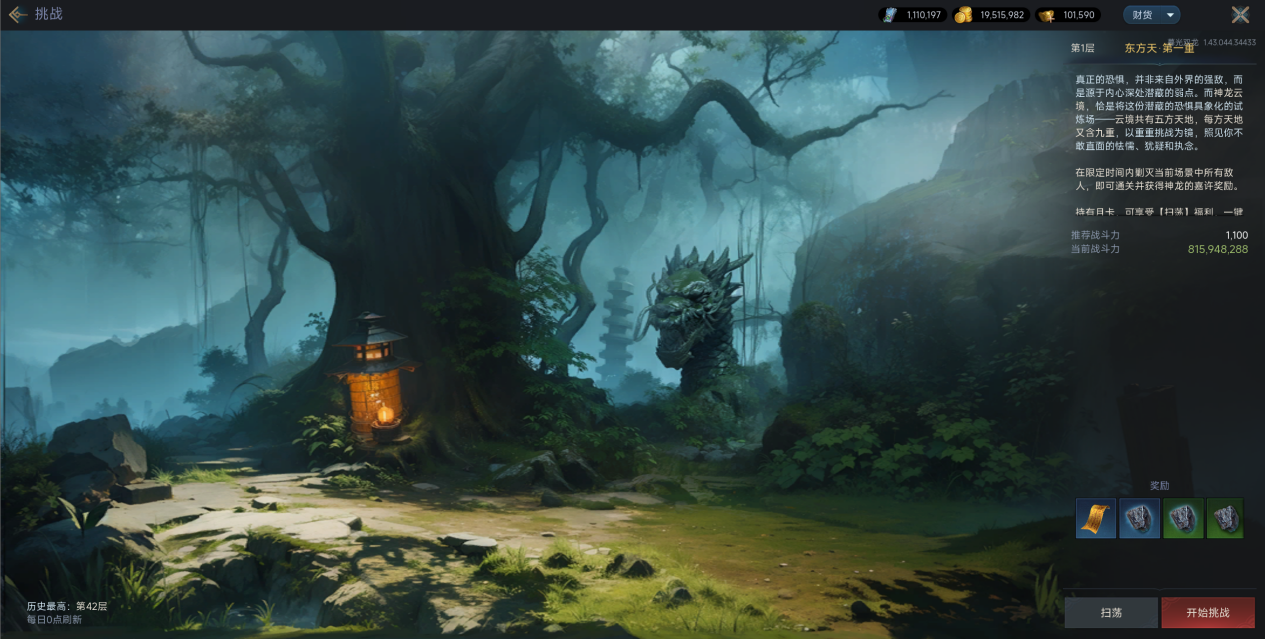Image resolution: width=1265 pixels, height=639 pixels.
Task: Click the 101,590 ingot balance
Action: tap(1079, 15)
